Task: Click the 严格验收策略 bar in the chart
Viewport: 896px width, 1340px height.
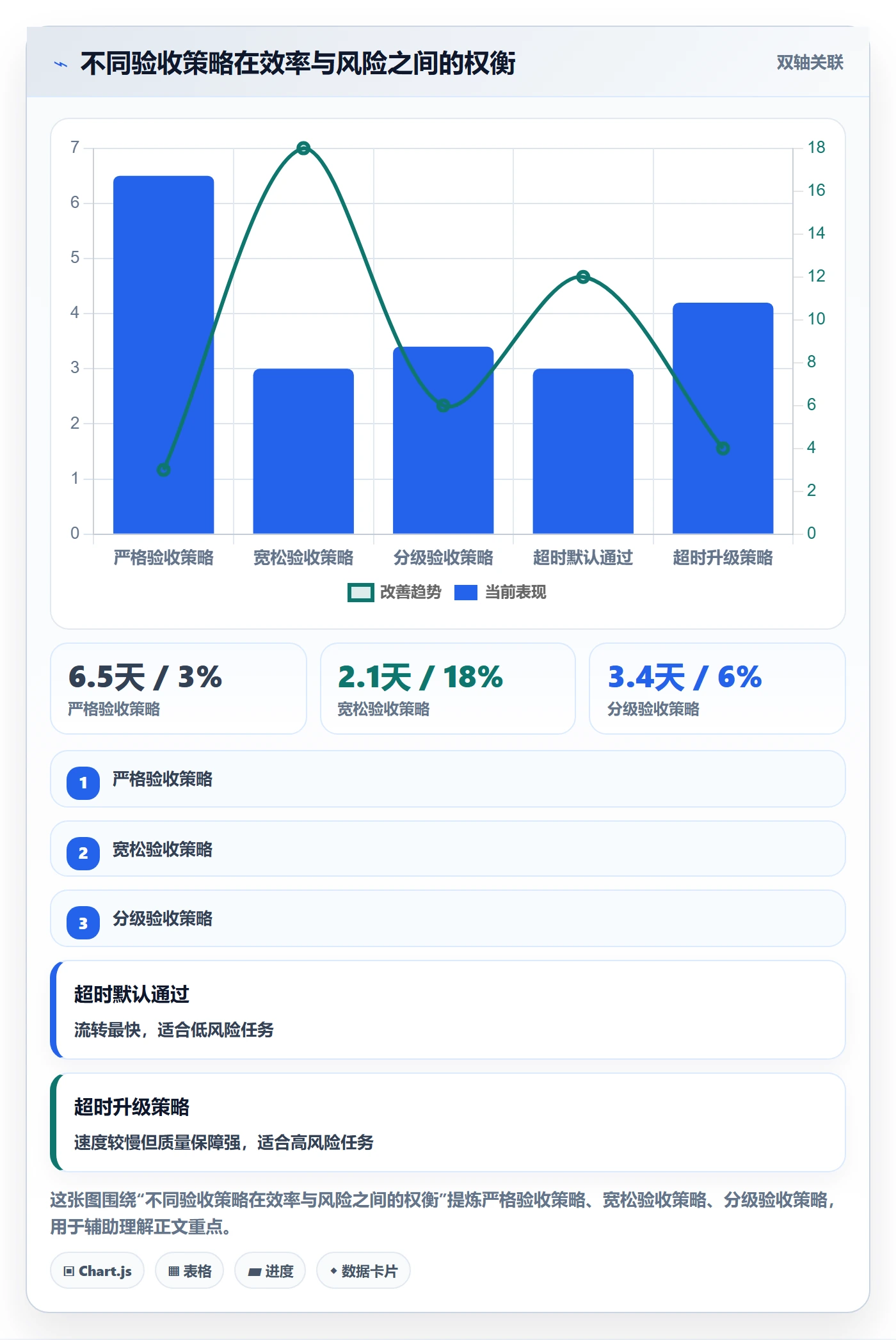Action: (164, 355)
